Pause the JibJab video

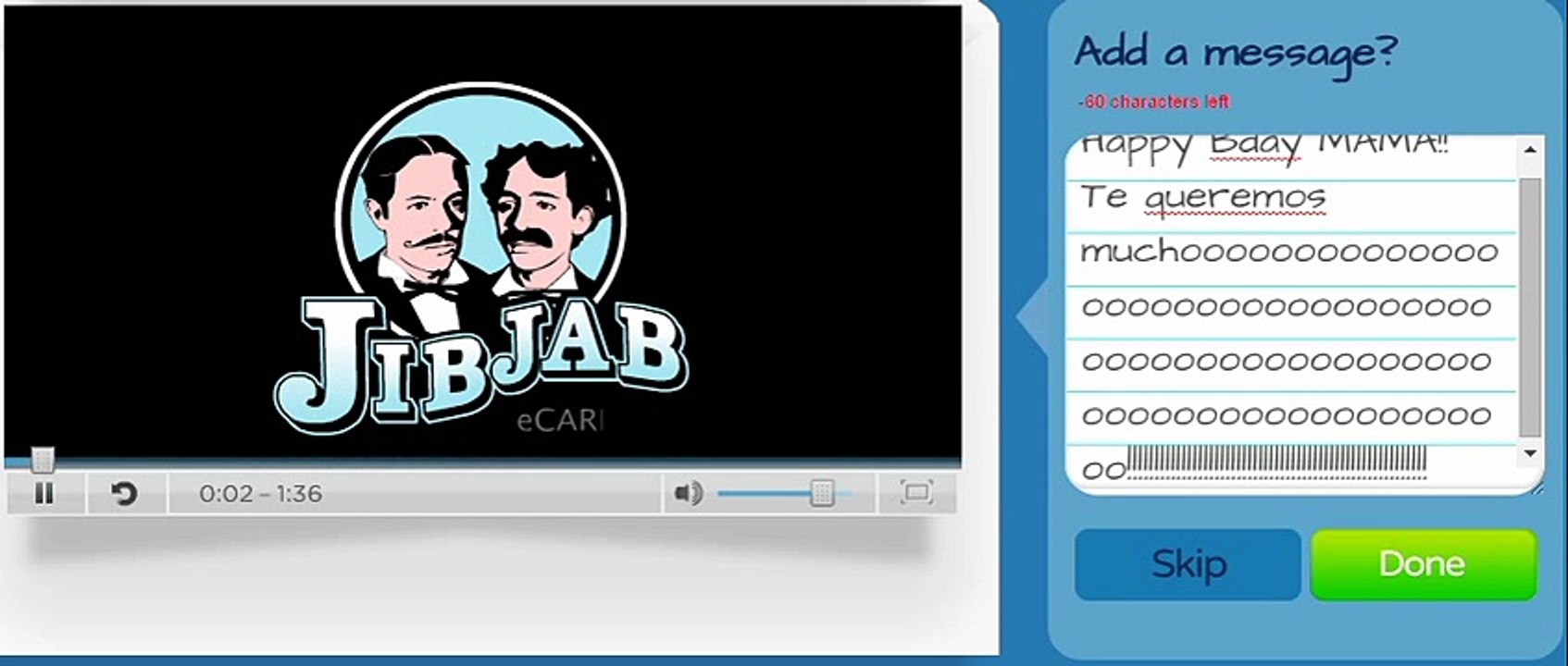pos(44,493)
